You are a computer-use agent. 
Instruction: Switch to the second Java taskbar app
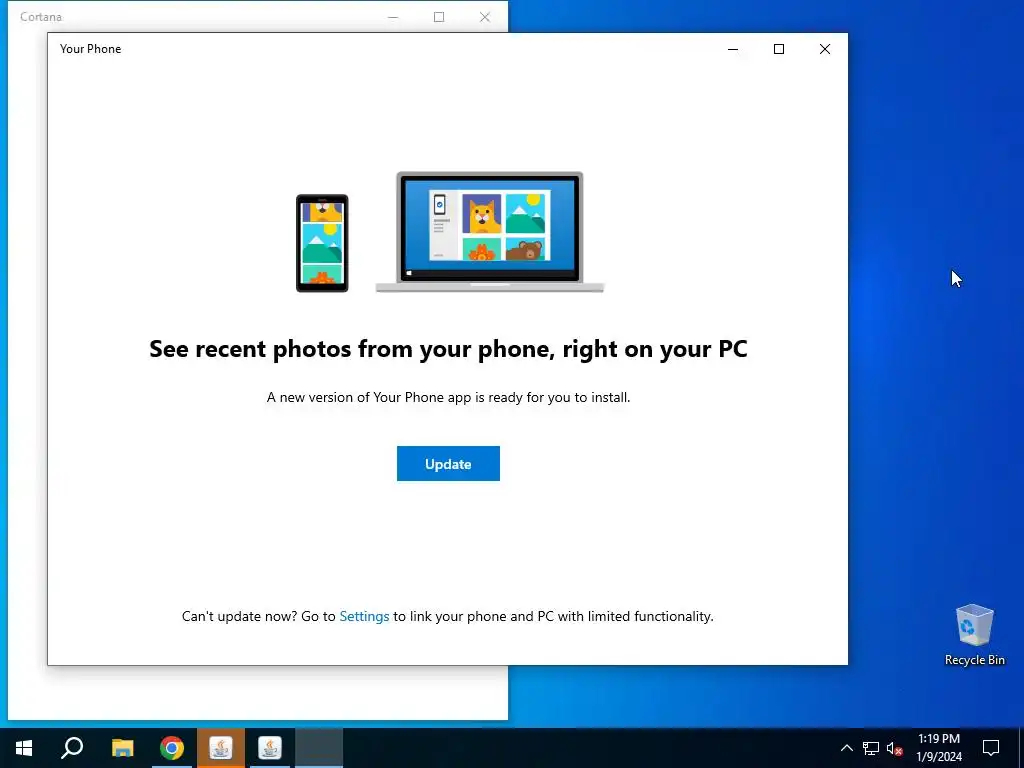pos(270,748)
